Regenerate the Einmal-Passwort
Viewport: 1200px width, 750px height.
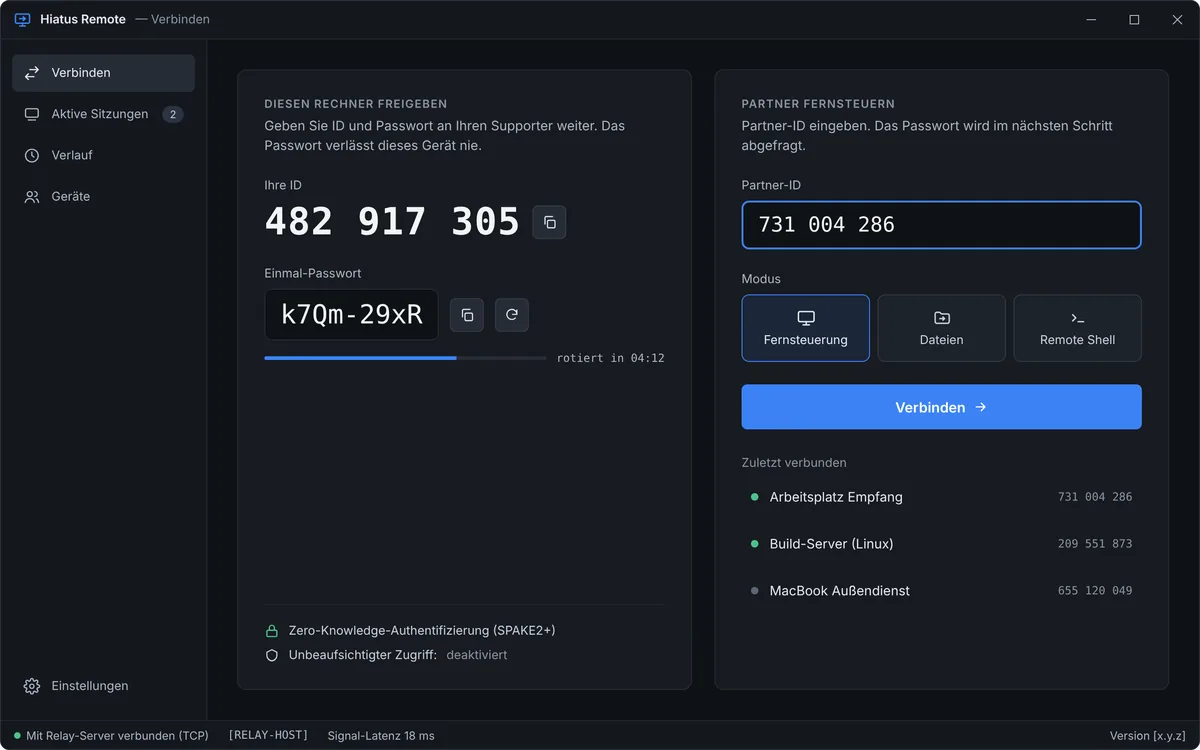point(512,314)
